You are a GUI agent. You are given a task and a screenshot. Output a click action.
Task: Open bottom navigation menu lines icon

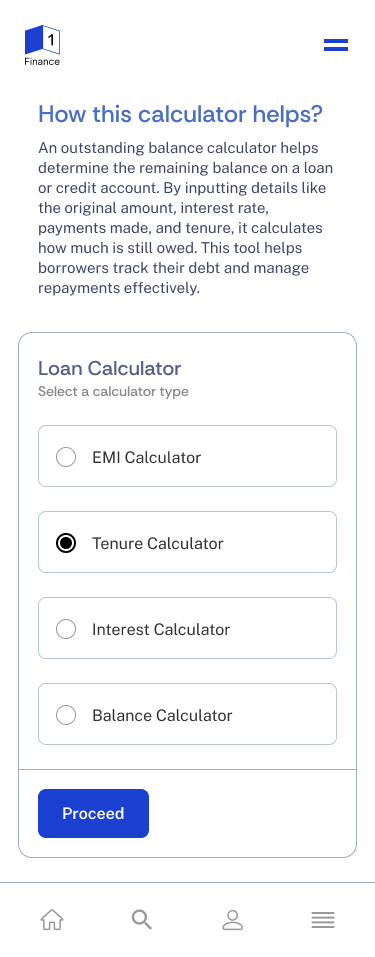click(322, 920)
